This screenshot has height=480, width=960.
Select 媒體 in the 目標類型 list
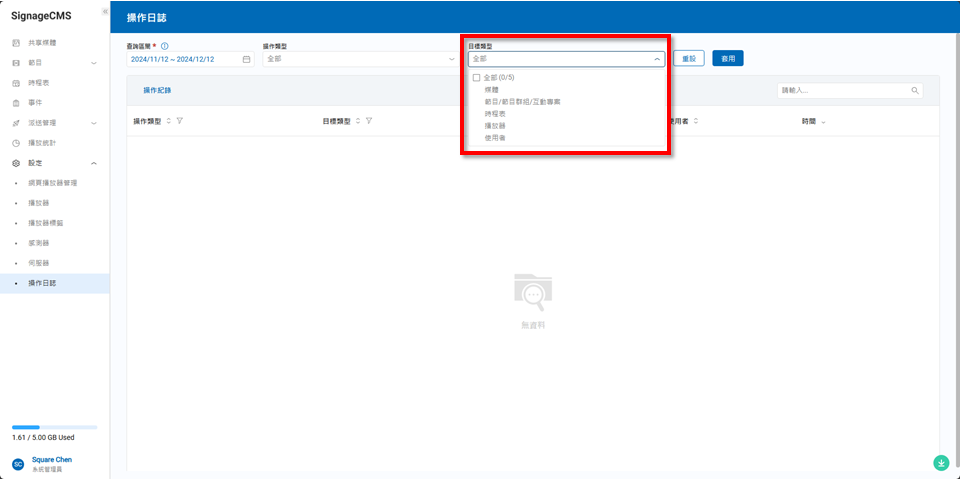491,90
